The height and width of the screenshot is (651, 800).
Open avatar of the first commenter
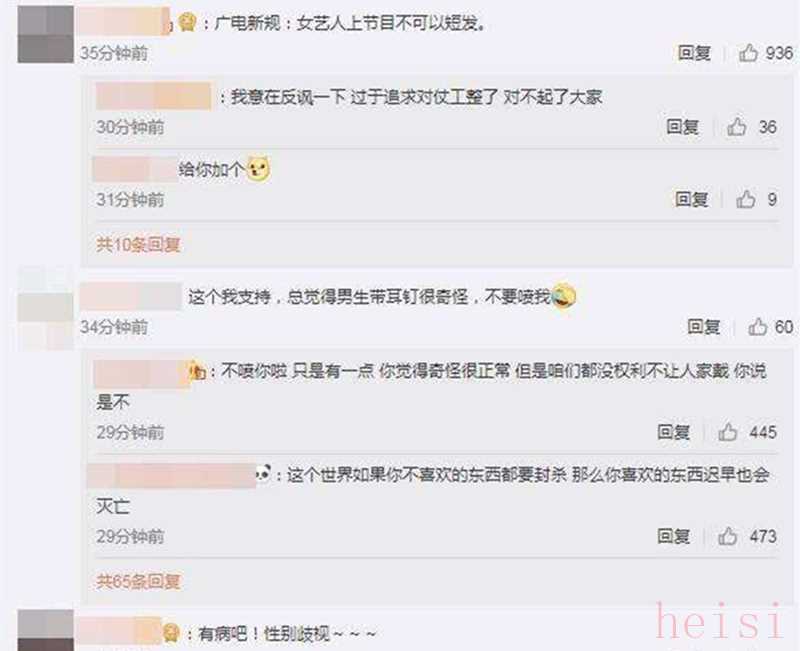pos(45,34)
